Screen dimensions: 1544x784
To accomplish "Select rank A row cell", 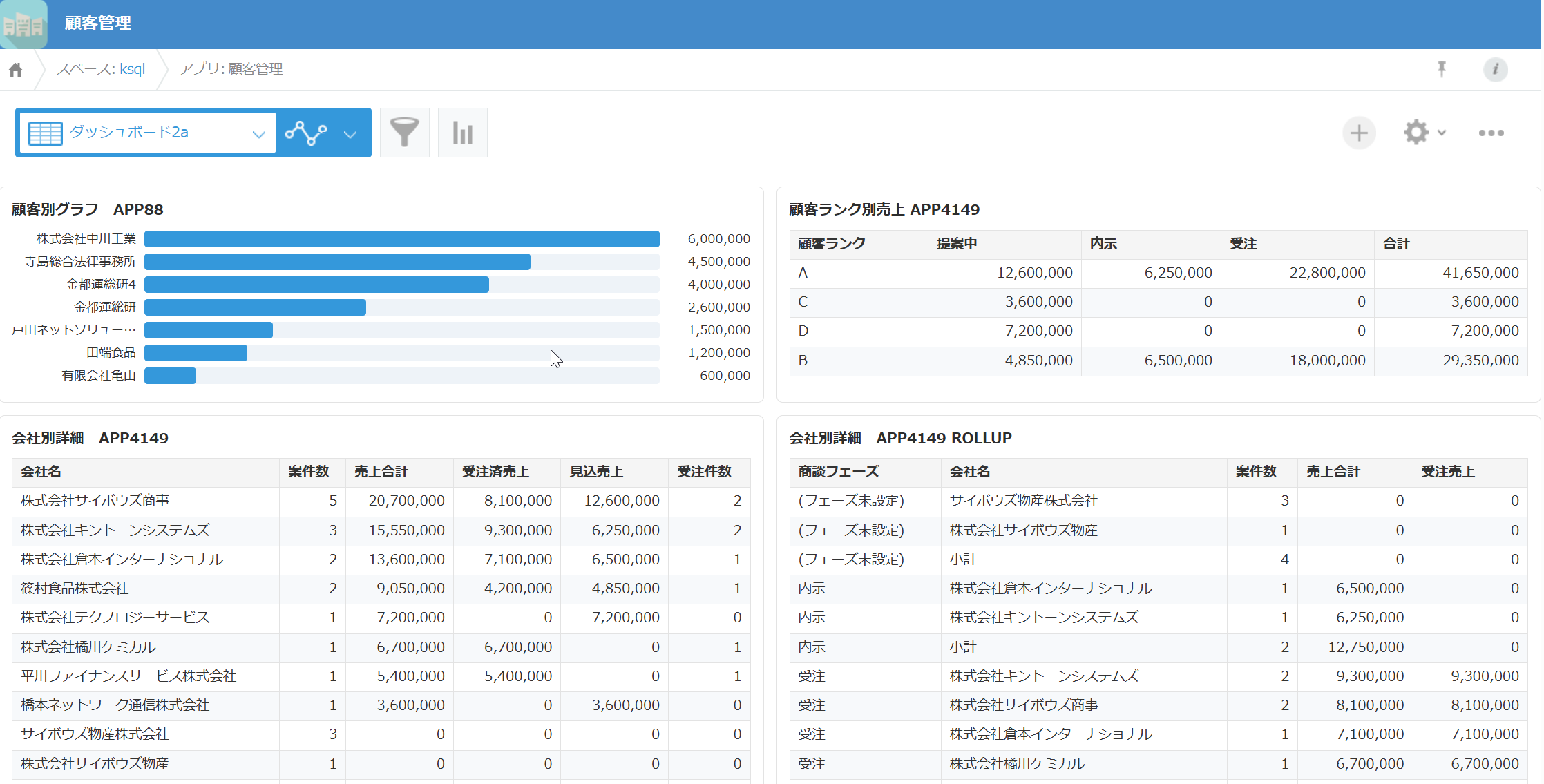I will [x=859, y=274].
